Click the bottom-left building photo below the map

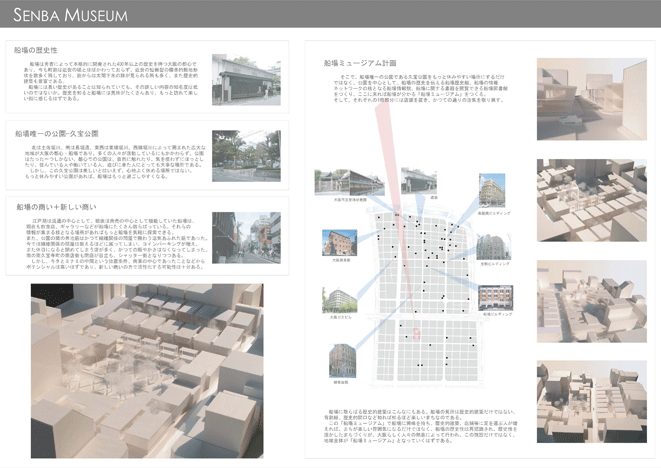pyautogui.click(x=341, y=361)
